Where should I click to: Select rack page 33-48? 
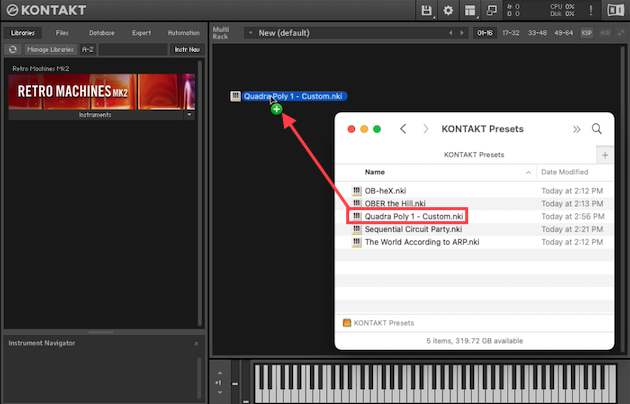pyautogui.click(x=537, y=33)
